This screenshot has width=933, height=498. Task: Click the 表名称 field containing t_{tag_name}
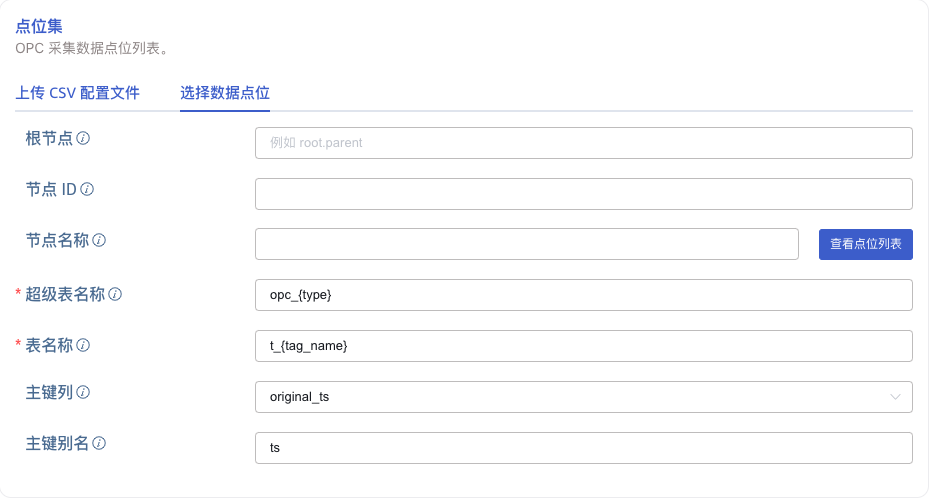(583, 346)
